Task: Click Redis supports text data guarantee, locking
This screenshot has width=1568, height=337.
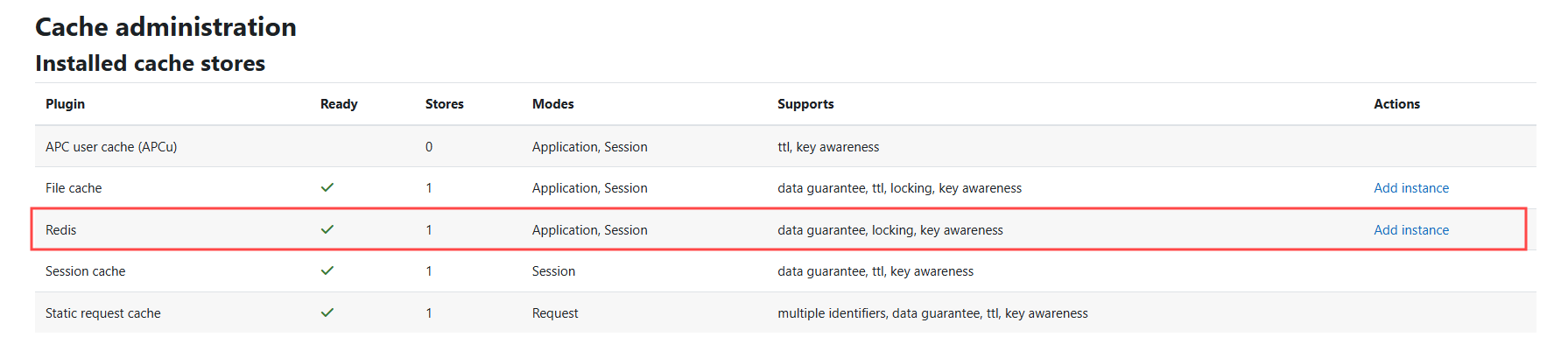Action: click(x=846, y=230)
